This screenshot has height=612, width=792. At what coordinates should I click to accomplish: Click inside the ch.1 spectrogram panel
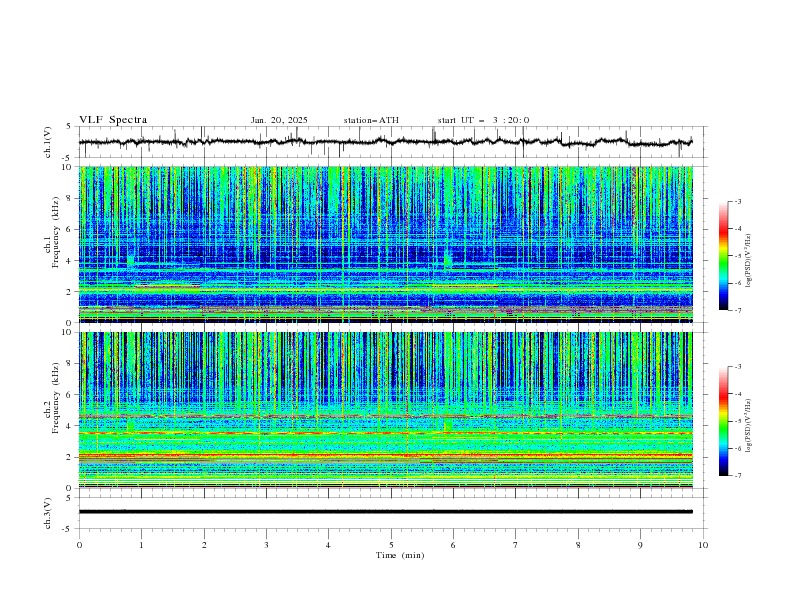386,244
